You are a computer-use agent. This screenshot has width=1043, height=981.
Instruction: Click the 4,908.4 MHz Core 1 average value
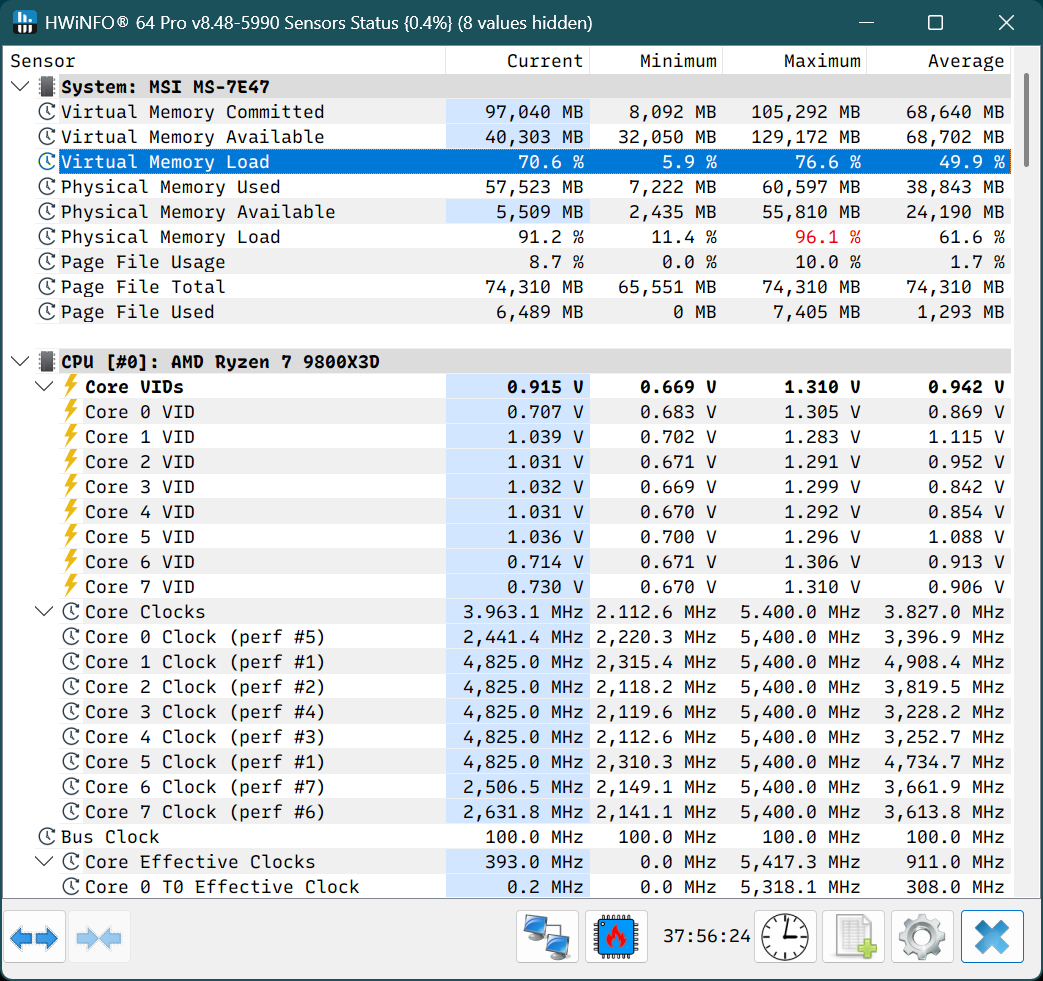point(944,662)
